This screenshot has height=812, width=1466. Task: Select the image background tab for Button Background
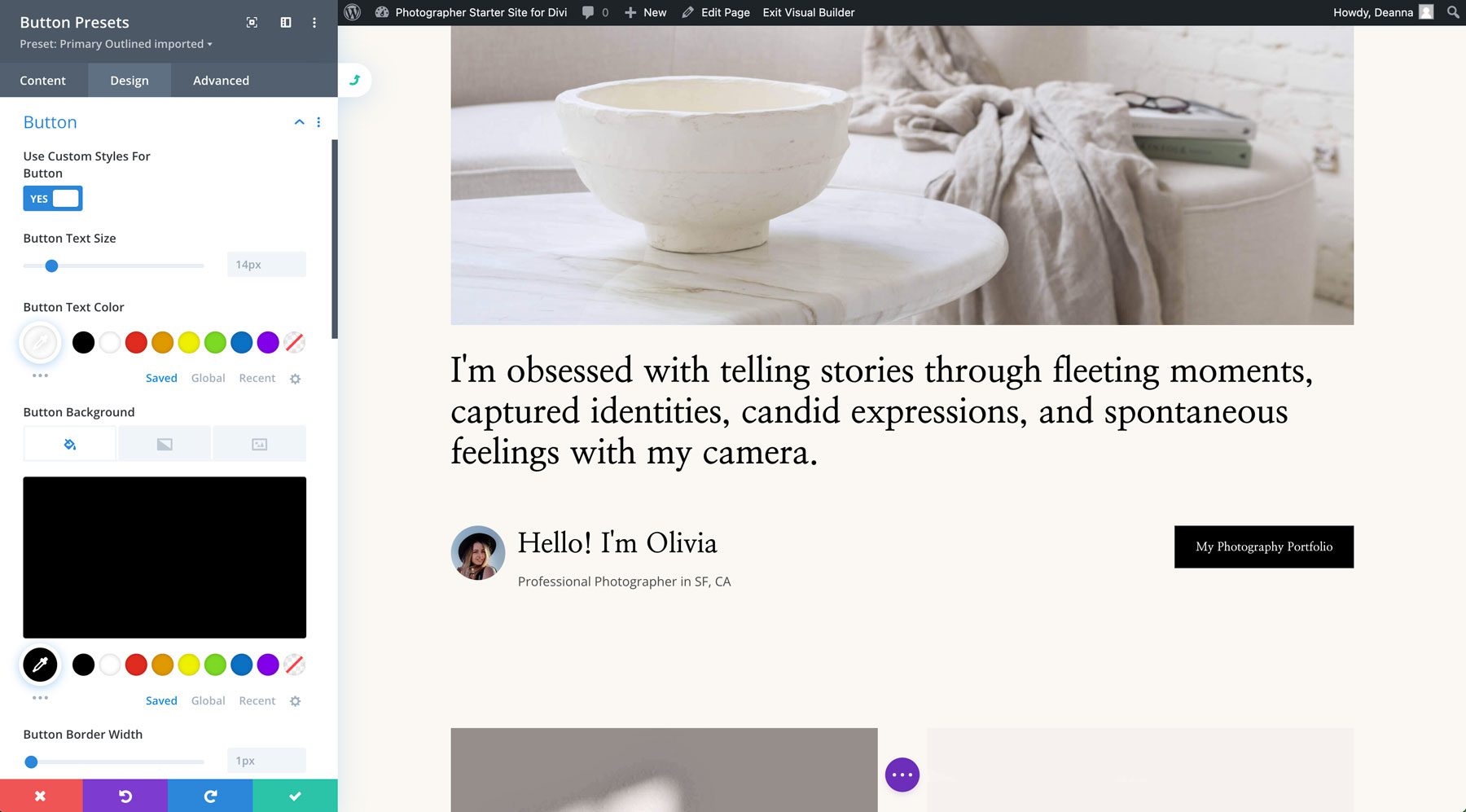coord(259,444)
